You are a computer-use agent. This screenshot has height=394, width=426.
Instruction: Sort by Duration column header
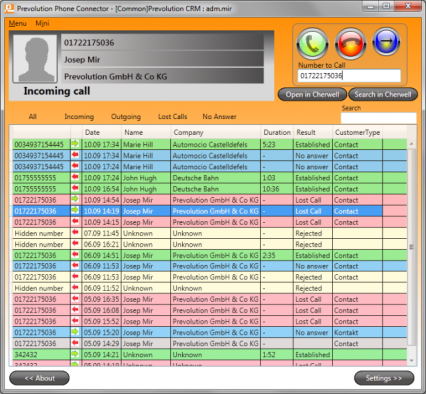click(277, 132)
